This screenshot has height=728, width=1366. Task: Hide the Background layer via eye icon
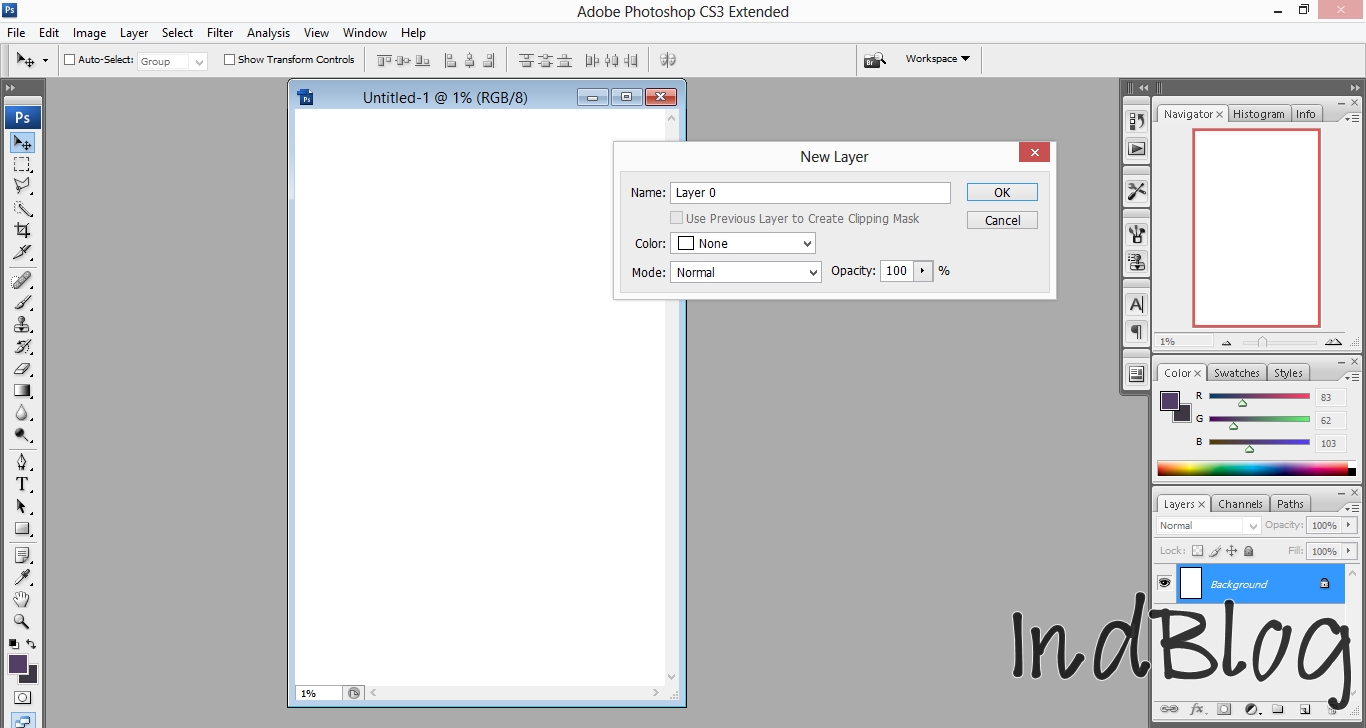pos(1165,584)
